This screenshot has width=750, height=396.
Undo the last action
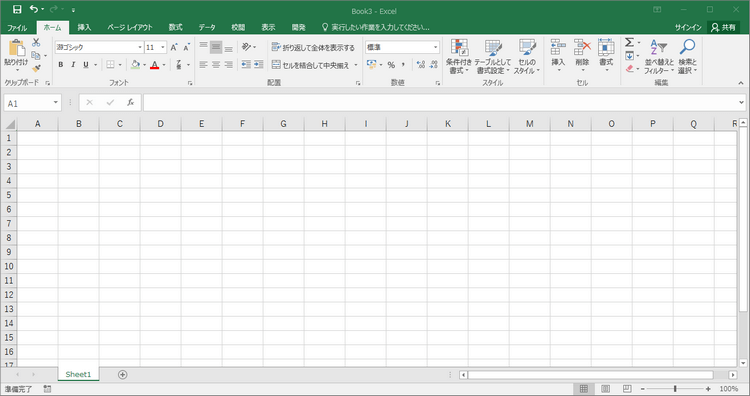(x=33, y=9)
